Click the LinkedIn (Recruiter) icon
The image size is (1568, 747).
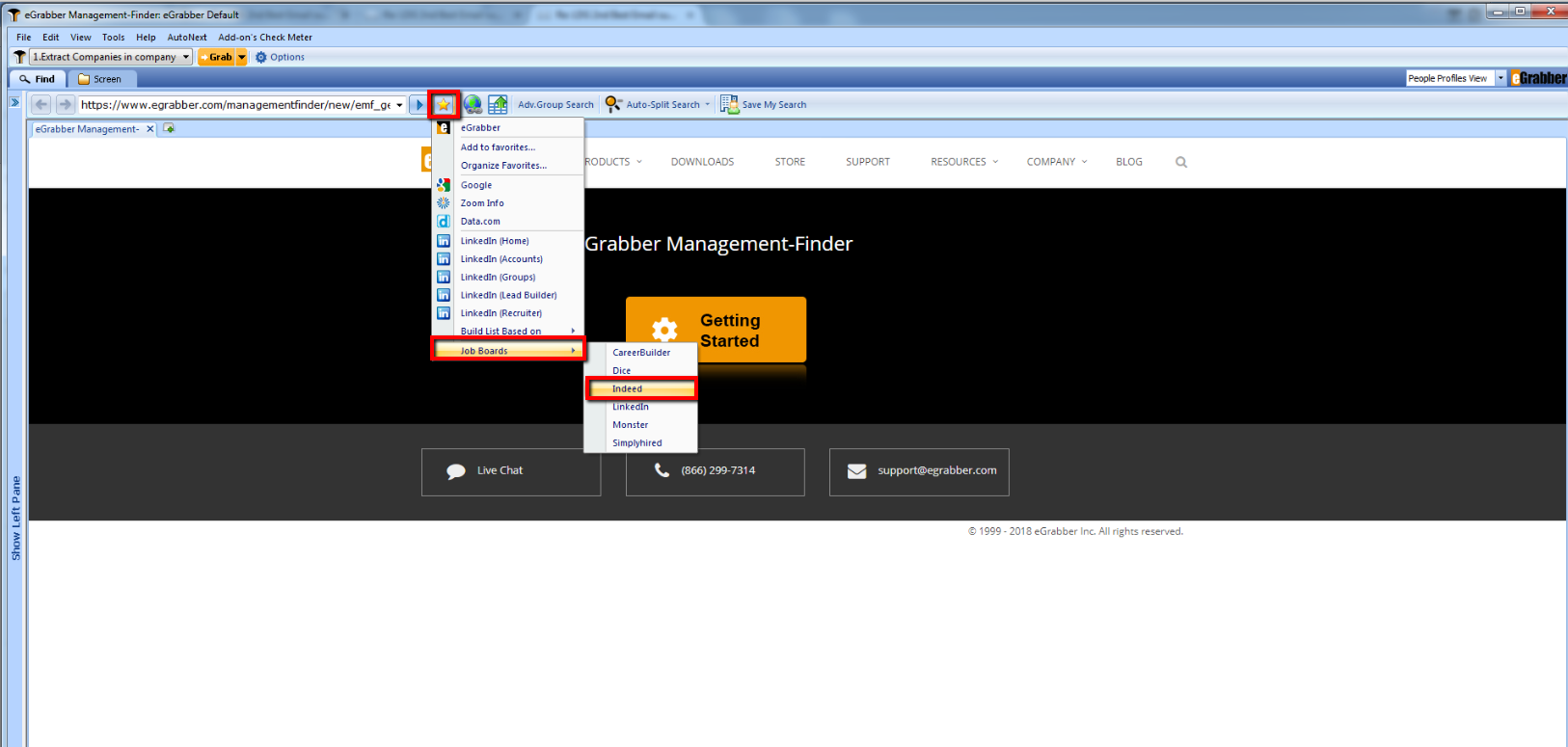pos(444,313)
